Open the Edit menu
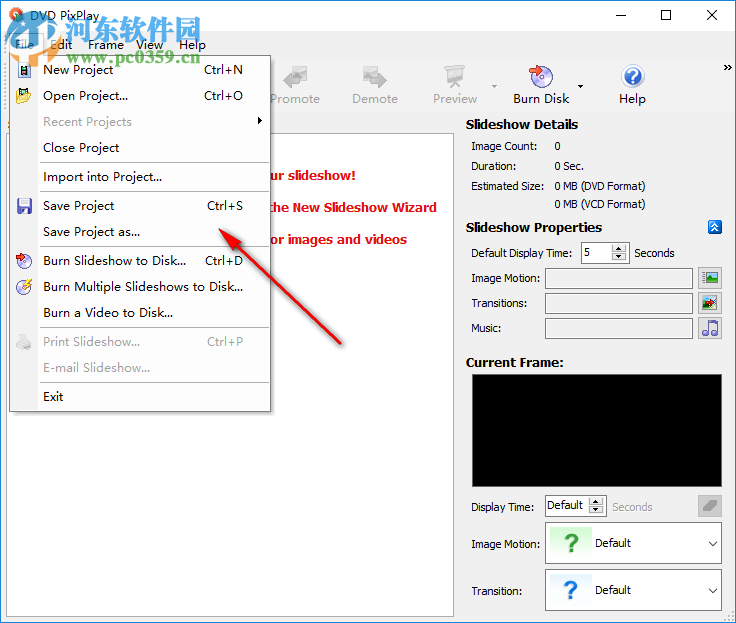 pos(61,45)
